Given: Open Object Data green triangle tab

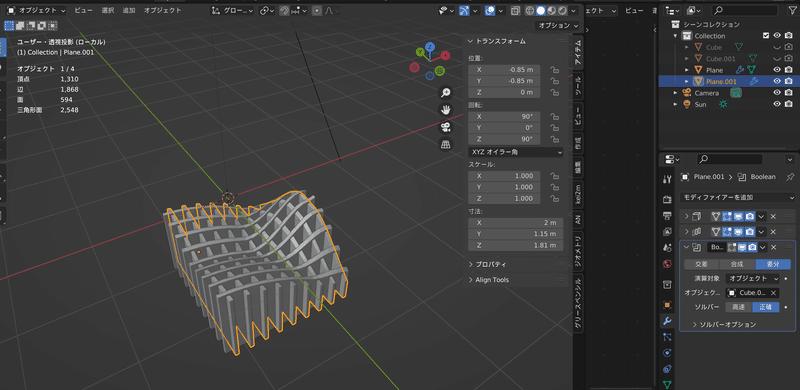Looking at the screenshot, I should 667,384.
